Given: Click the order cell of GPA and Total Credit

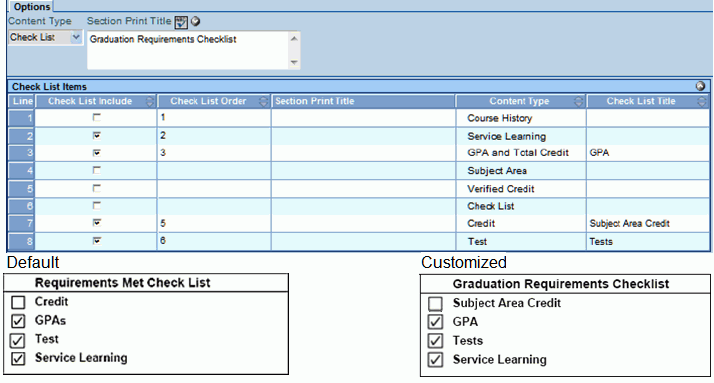Looking at the screenshot, I should tap(214, 153).
